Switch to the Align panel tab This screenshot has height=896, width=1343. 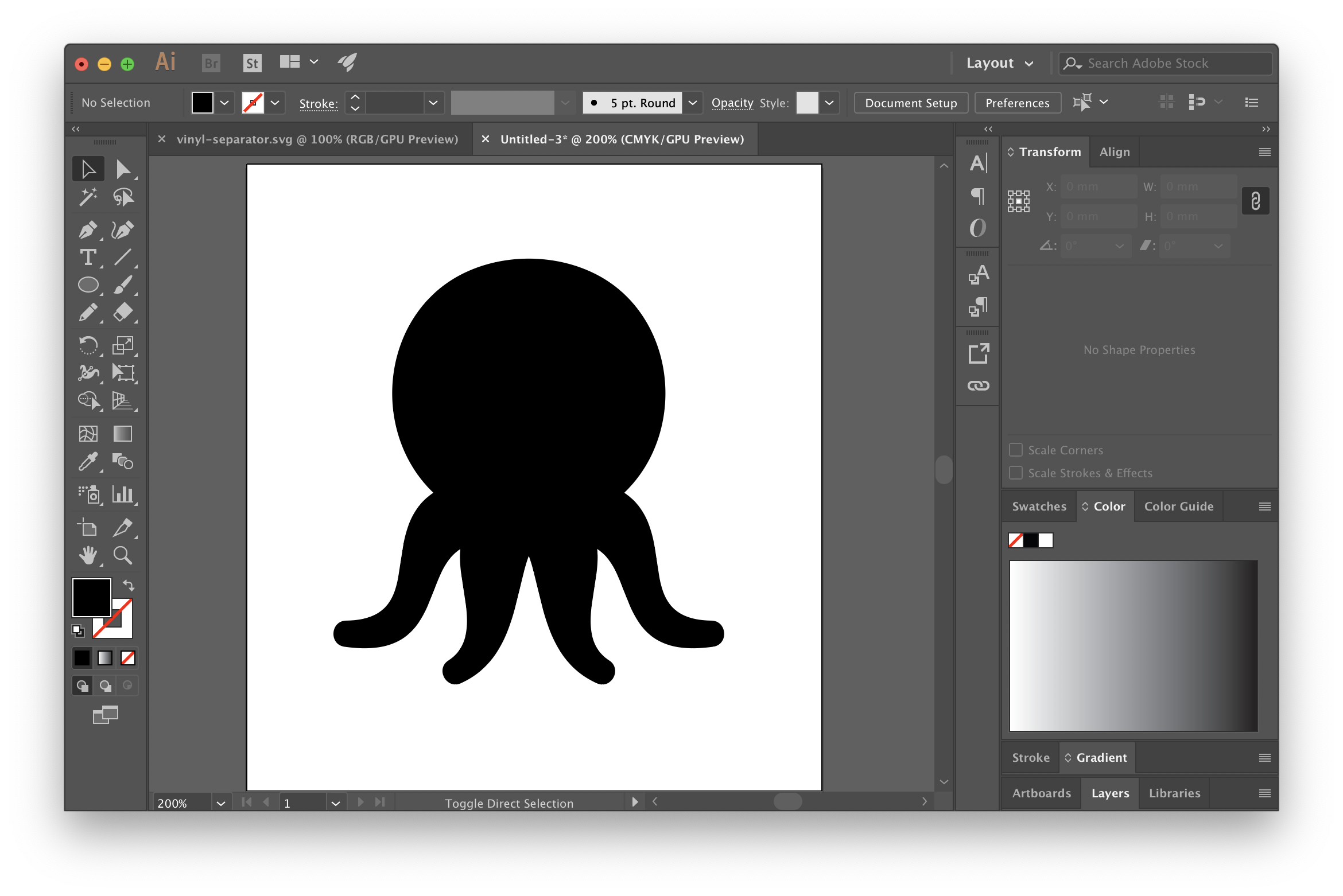coord(1115,152)
